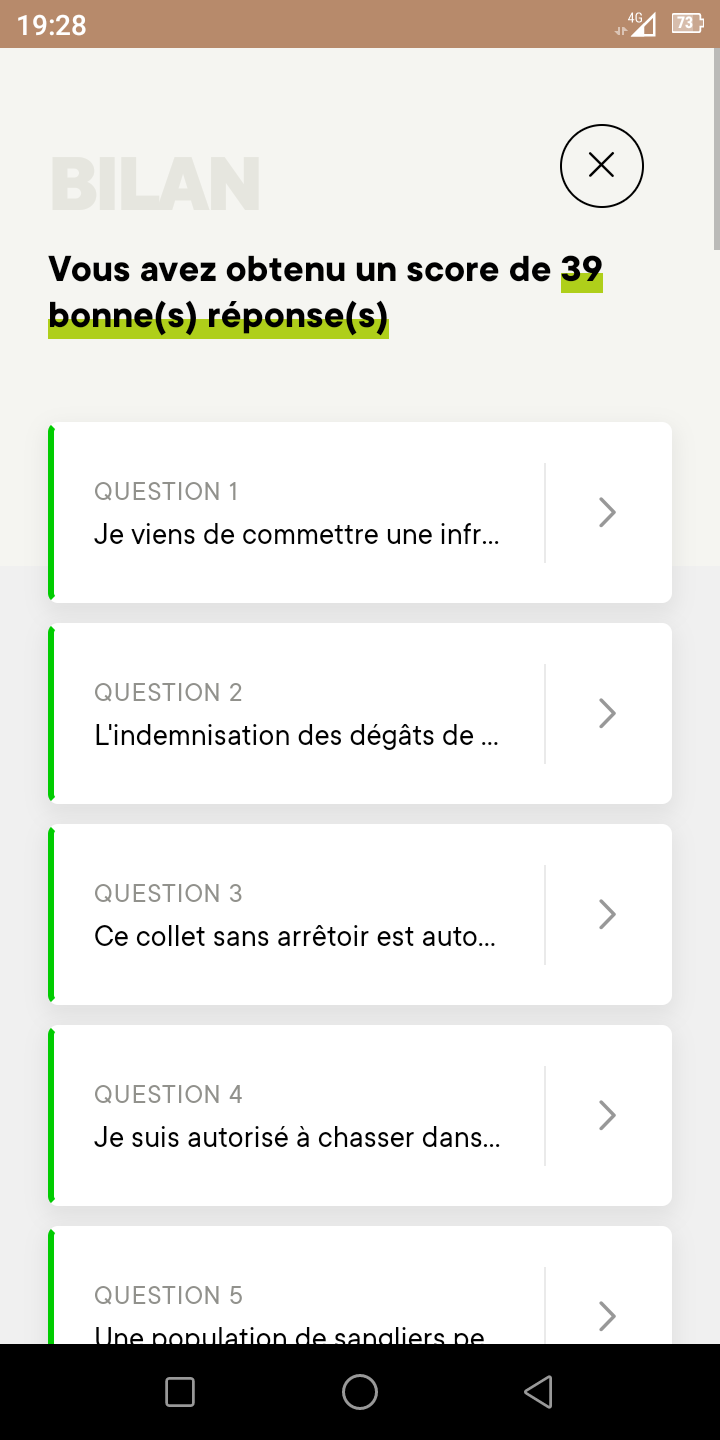Viewport: 720px width, 1440px height.
Task: Click the highlighted score of 39
Action: pyautogui.click(x=581, y=270)
